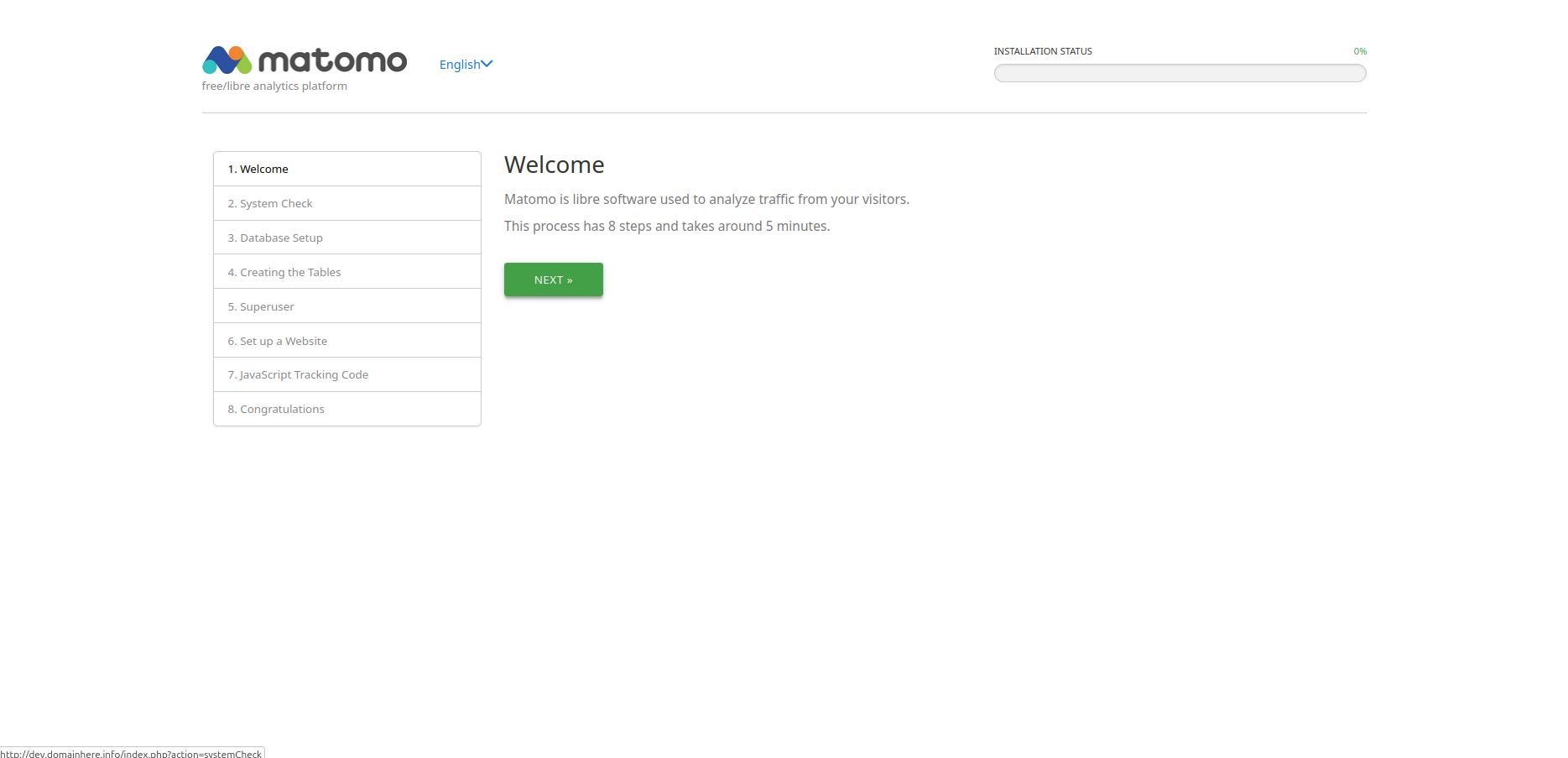Open step 7 JavaScript Tracking Code

coord(298,374)
